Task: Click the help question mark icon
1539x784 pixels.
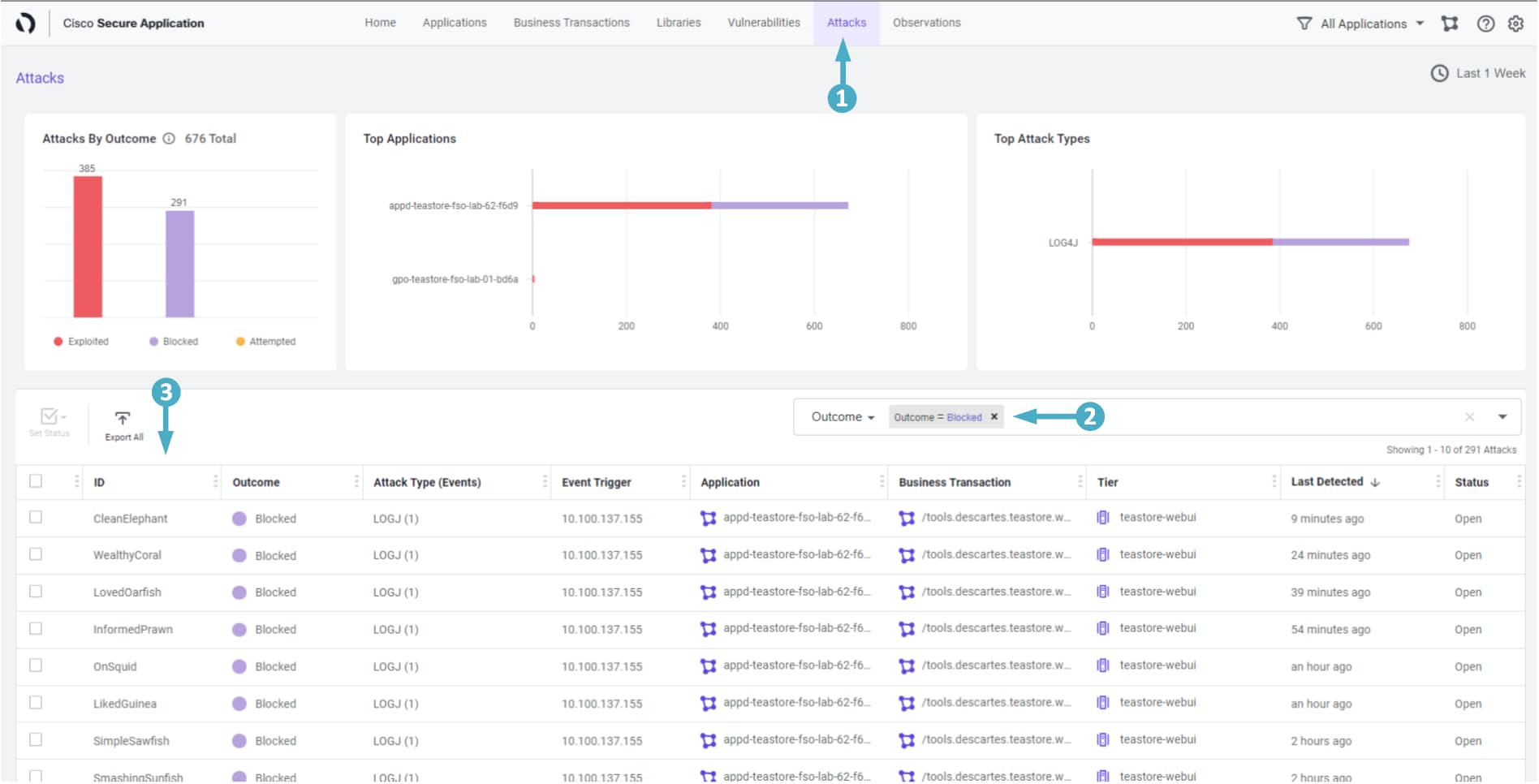Action: click(1485, 24)
